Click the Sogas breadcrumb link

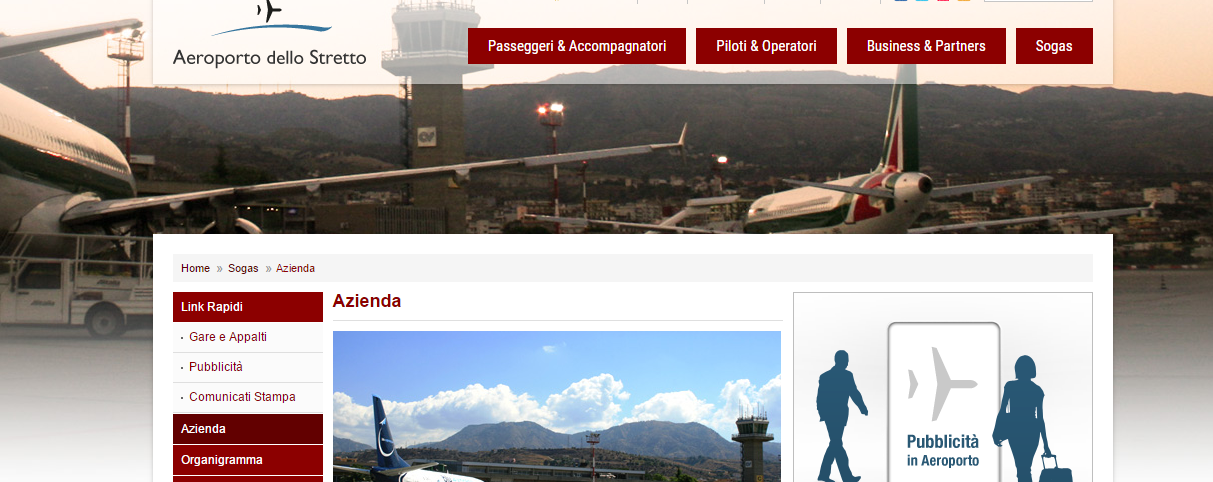(x=243, y=268)
